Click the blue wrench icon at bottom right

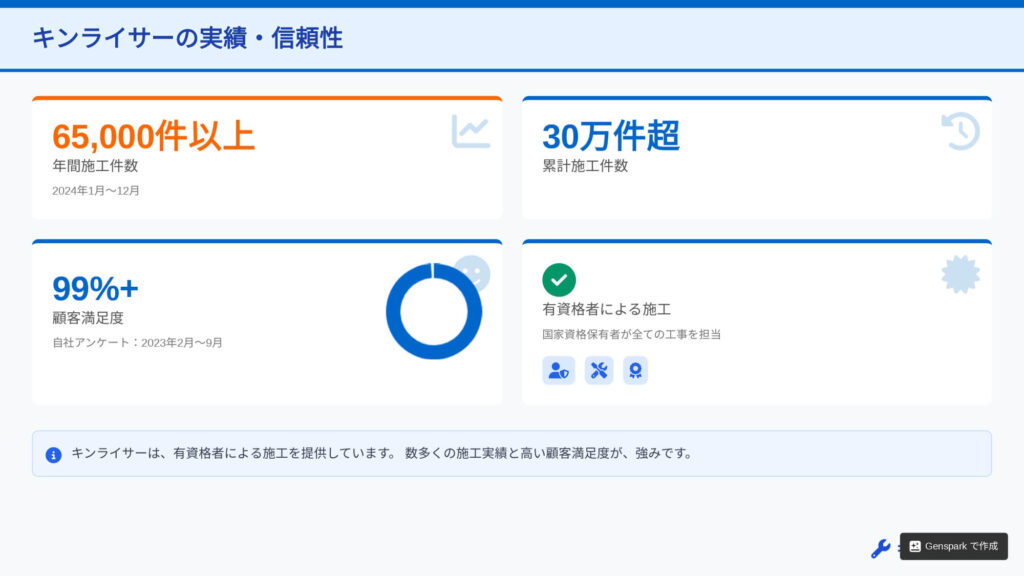(x=880, y=549)
